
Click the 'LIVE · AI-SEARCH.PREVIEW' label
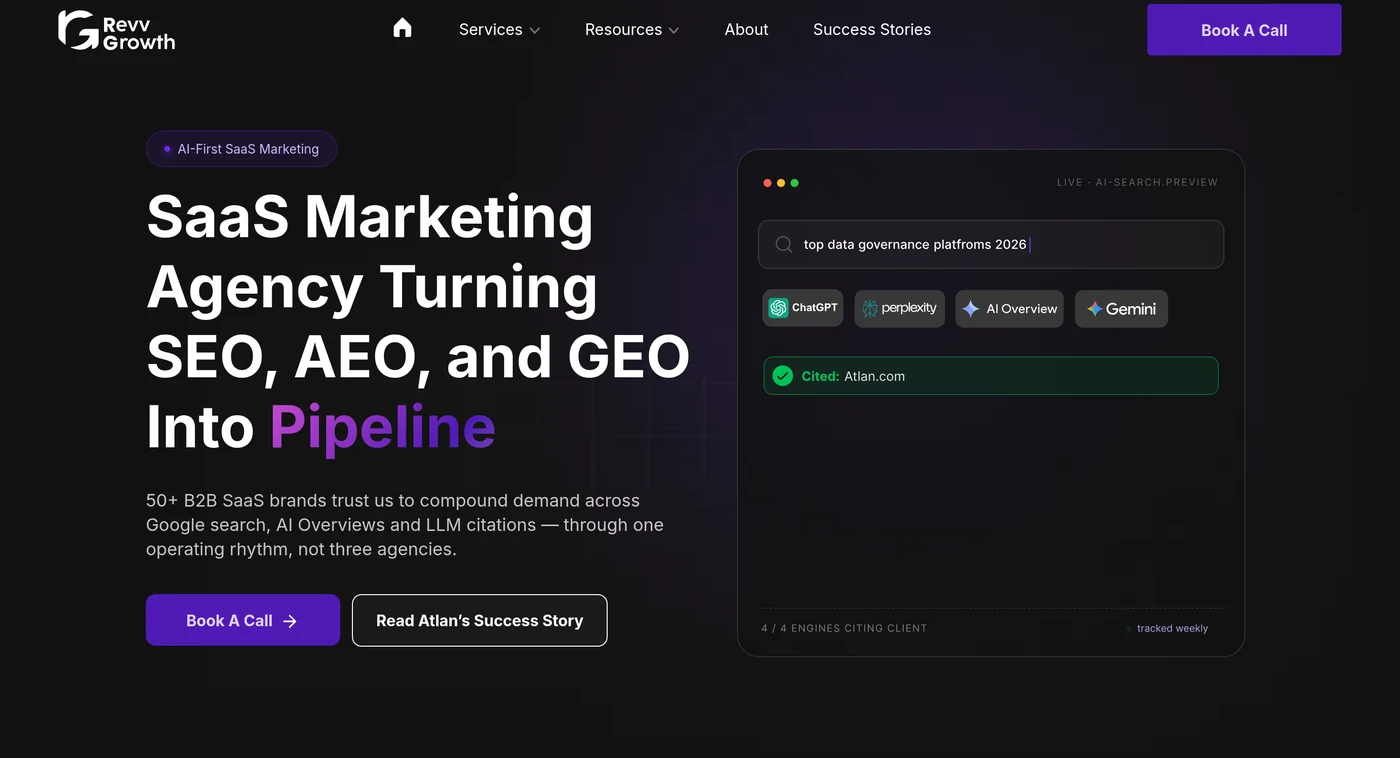coord(1137,182)
